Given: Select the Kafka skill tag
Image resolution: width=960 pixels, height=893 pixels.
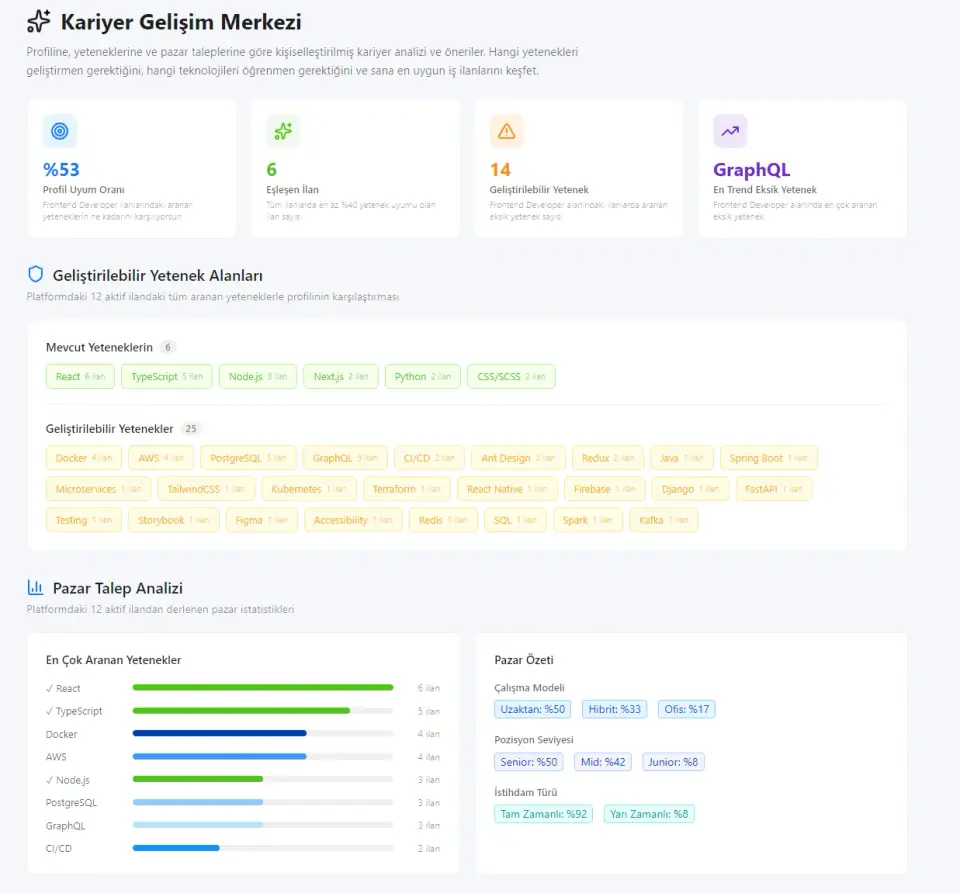Looking at the screenshot, I should (x=664, y=520).
